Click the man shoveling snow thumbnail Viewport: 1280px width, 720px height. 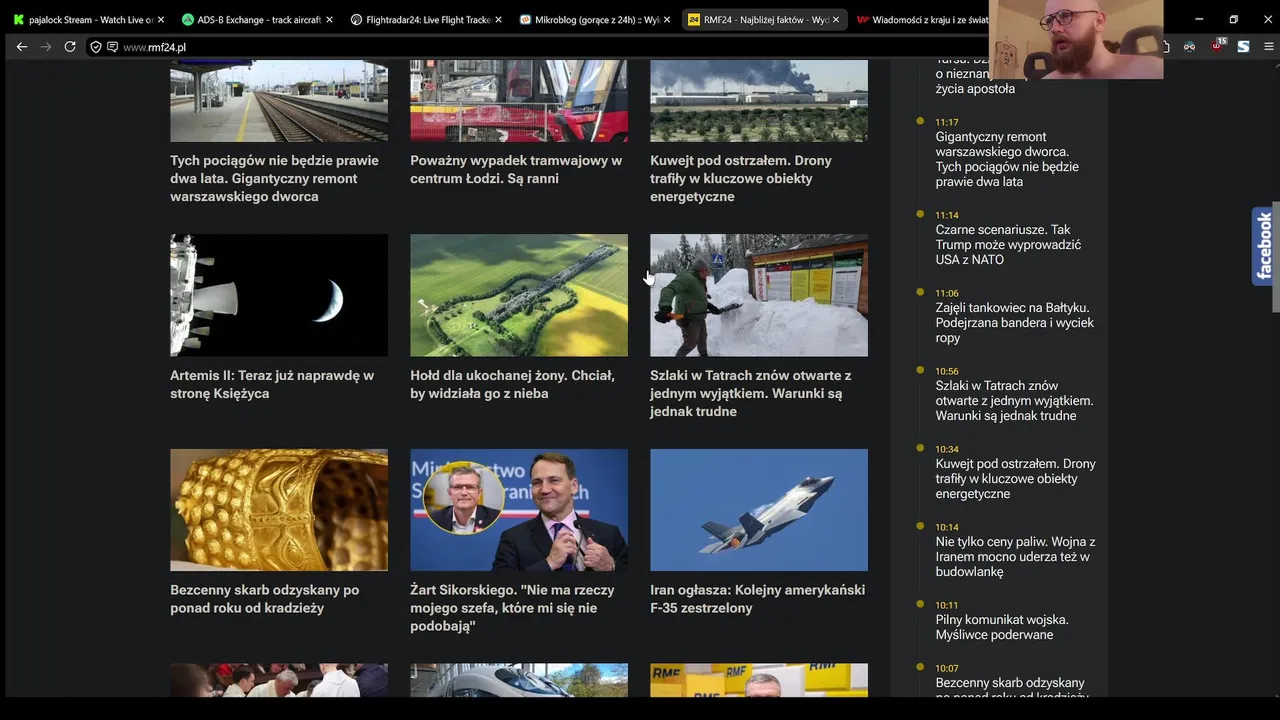tap(759, 295)
